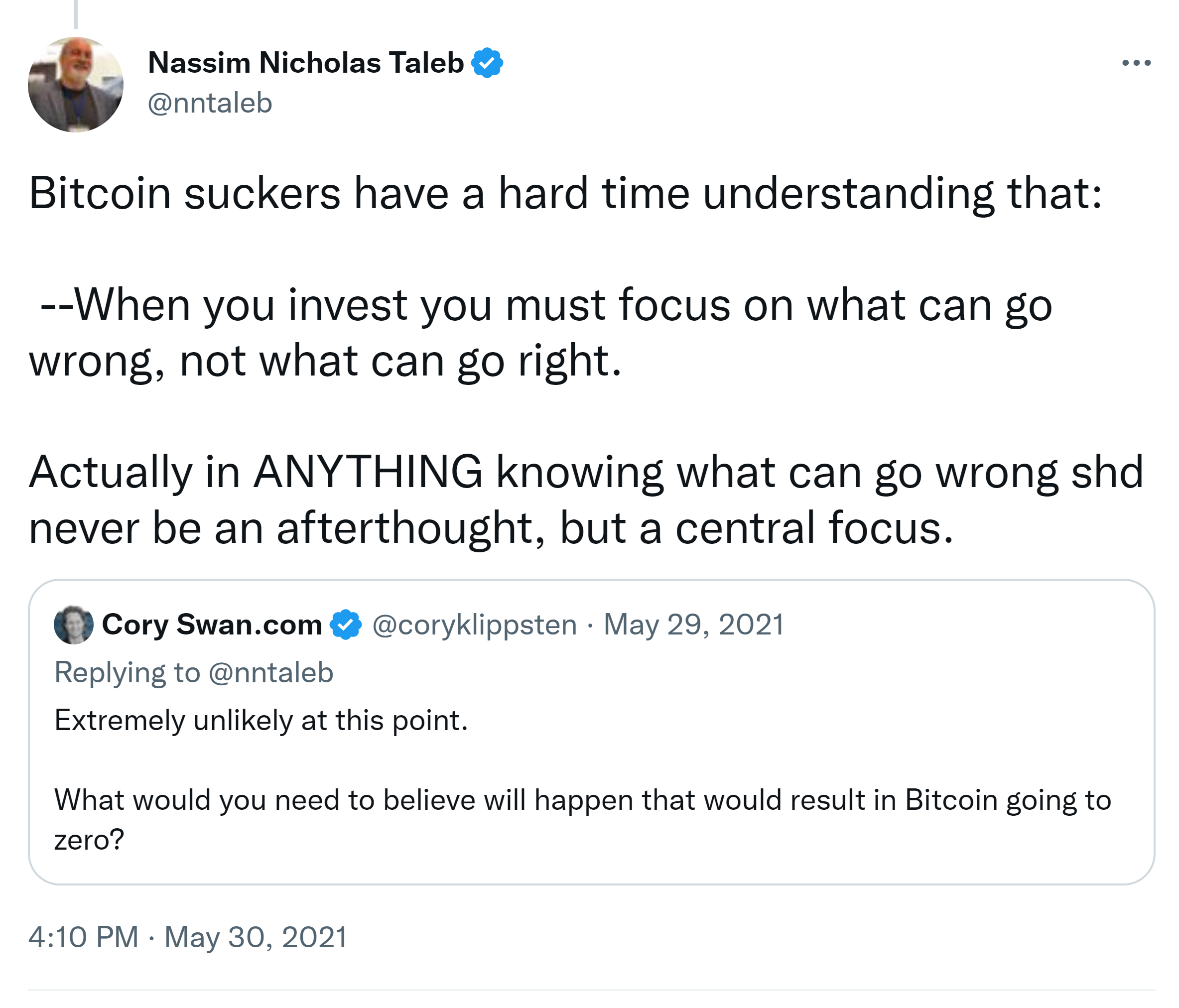Open the May 29, 2021 quoted tweet date
1179x1008 pixels.
[694, 625]
